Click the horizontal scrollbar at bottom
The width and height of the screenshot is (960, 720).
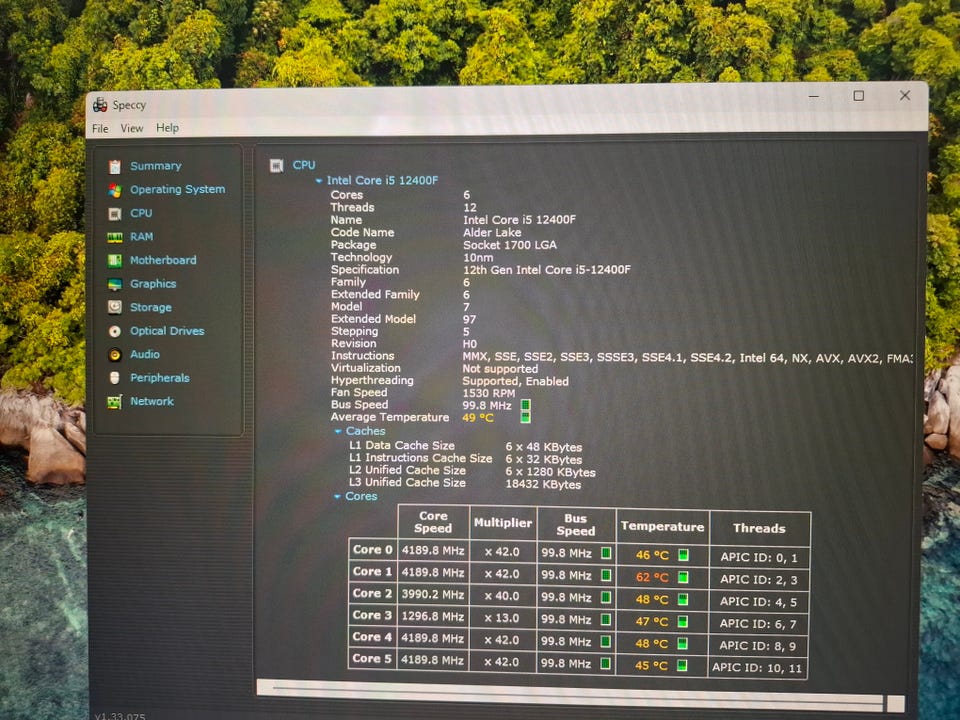(570, 689)
